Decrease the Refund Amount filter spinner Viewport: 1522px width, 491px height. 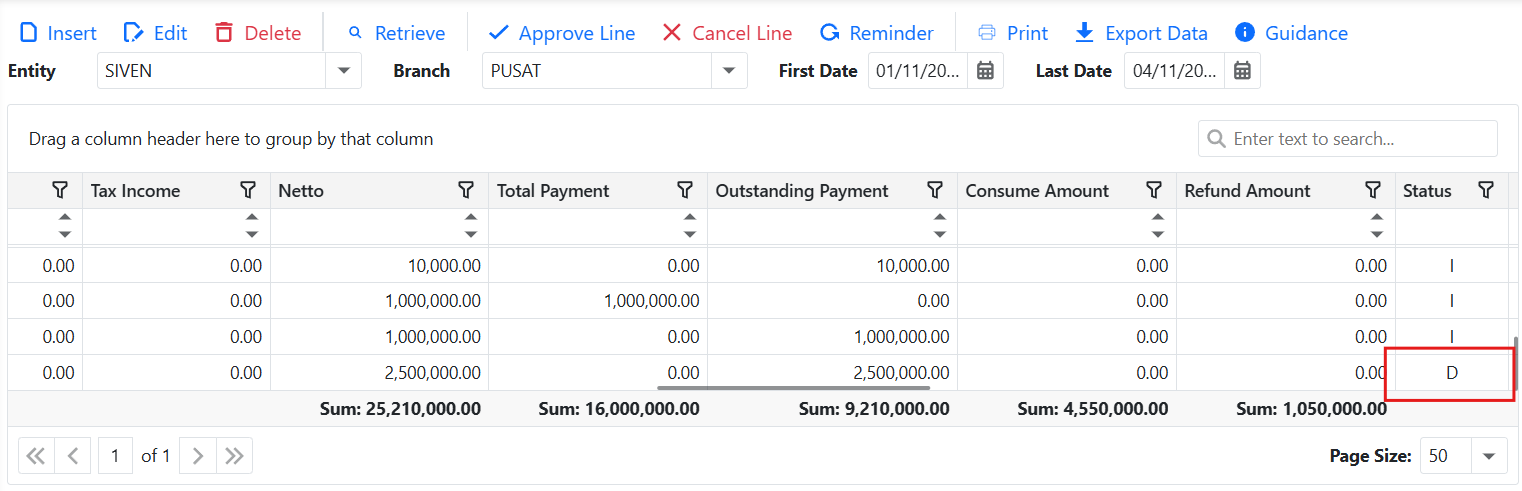pos(1377,235)
